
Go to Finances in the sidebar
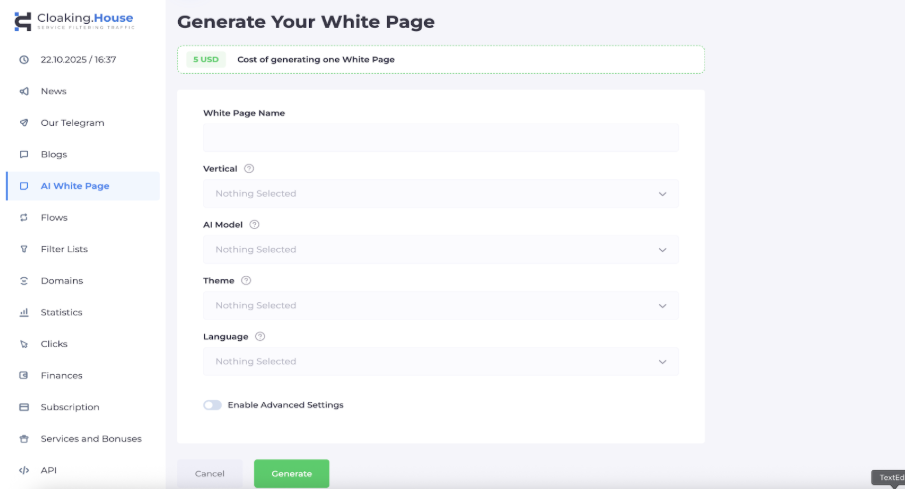tap(61, 376)
